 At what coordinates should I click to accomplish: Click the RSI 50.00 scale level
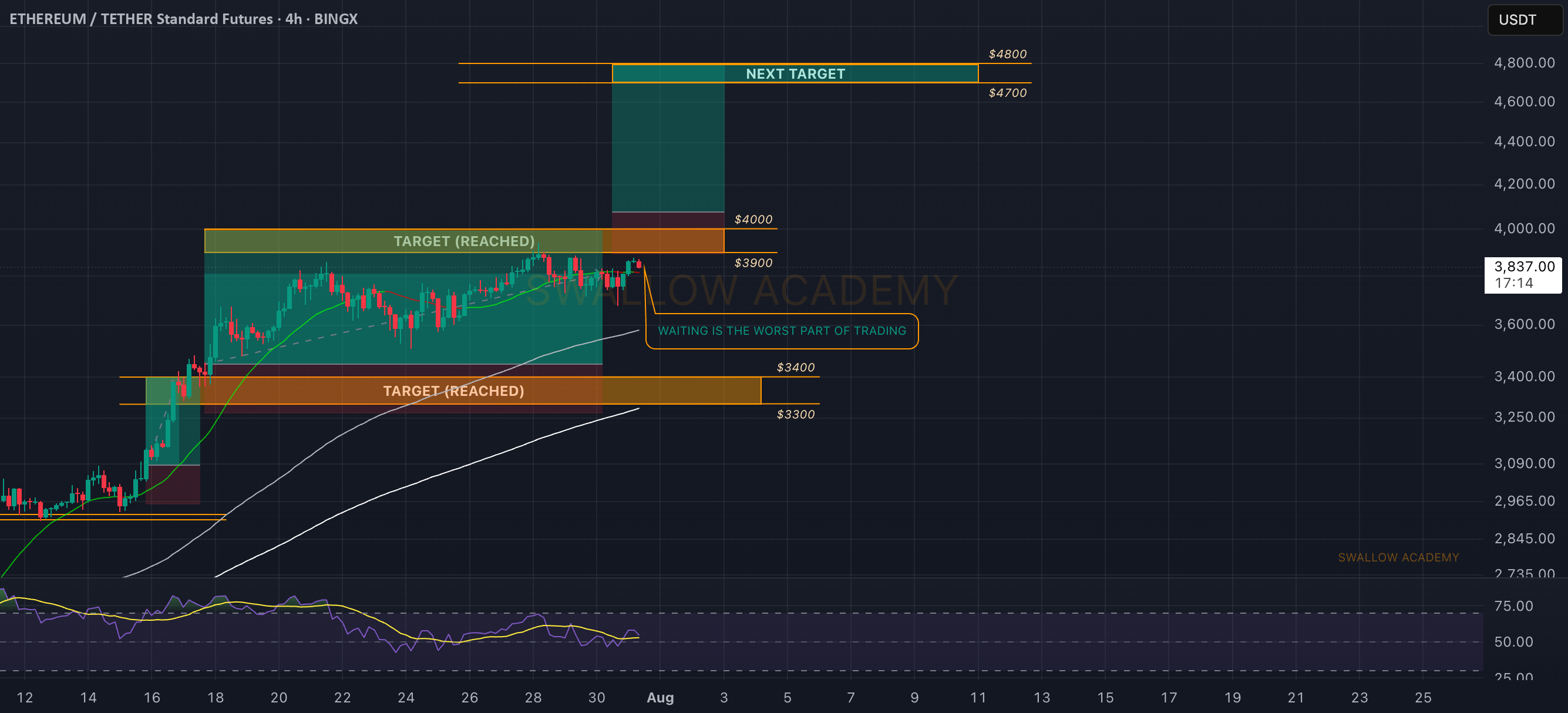tap(1513, 641)
